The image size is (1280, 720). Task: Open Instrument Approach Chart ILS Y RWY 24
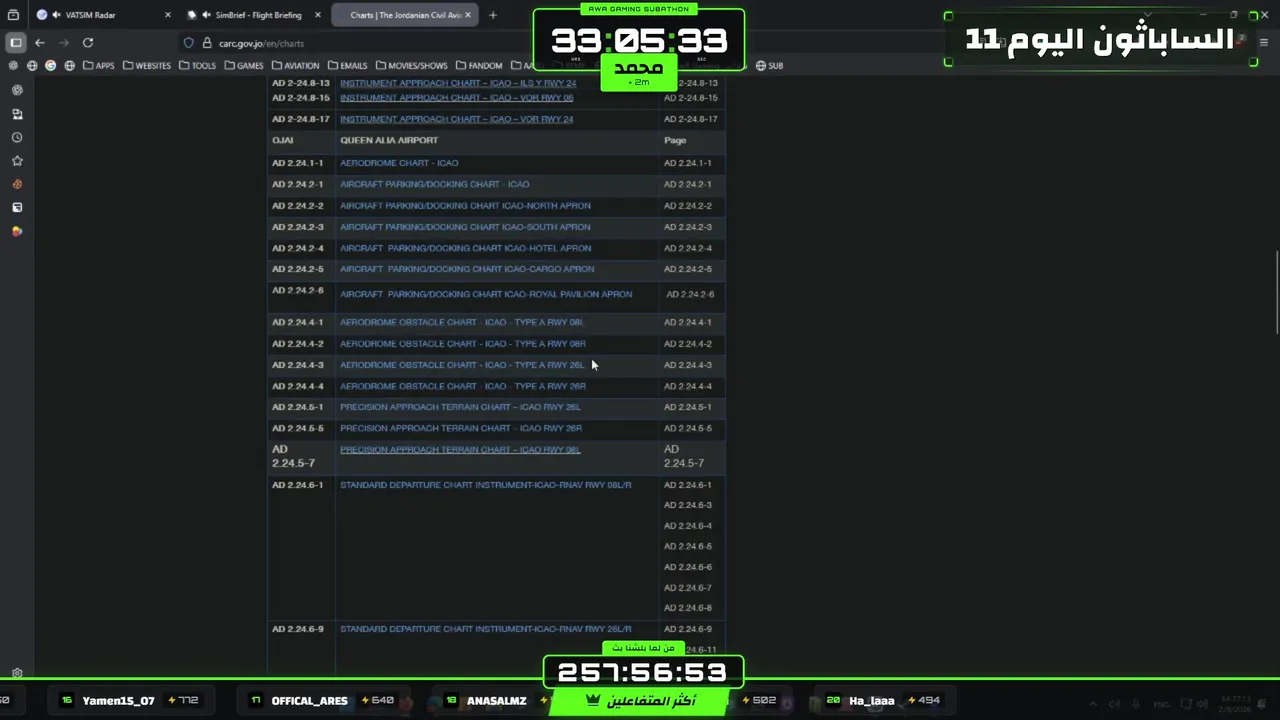[458, 83]
